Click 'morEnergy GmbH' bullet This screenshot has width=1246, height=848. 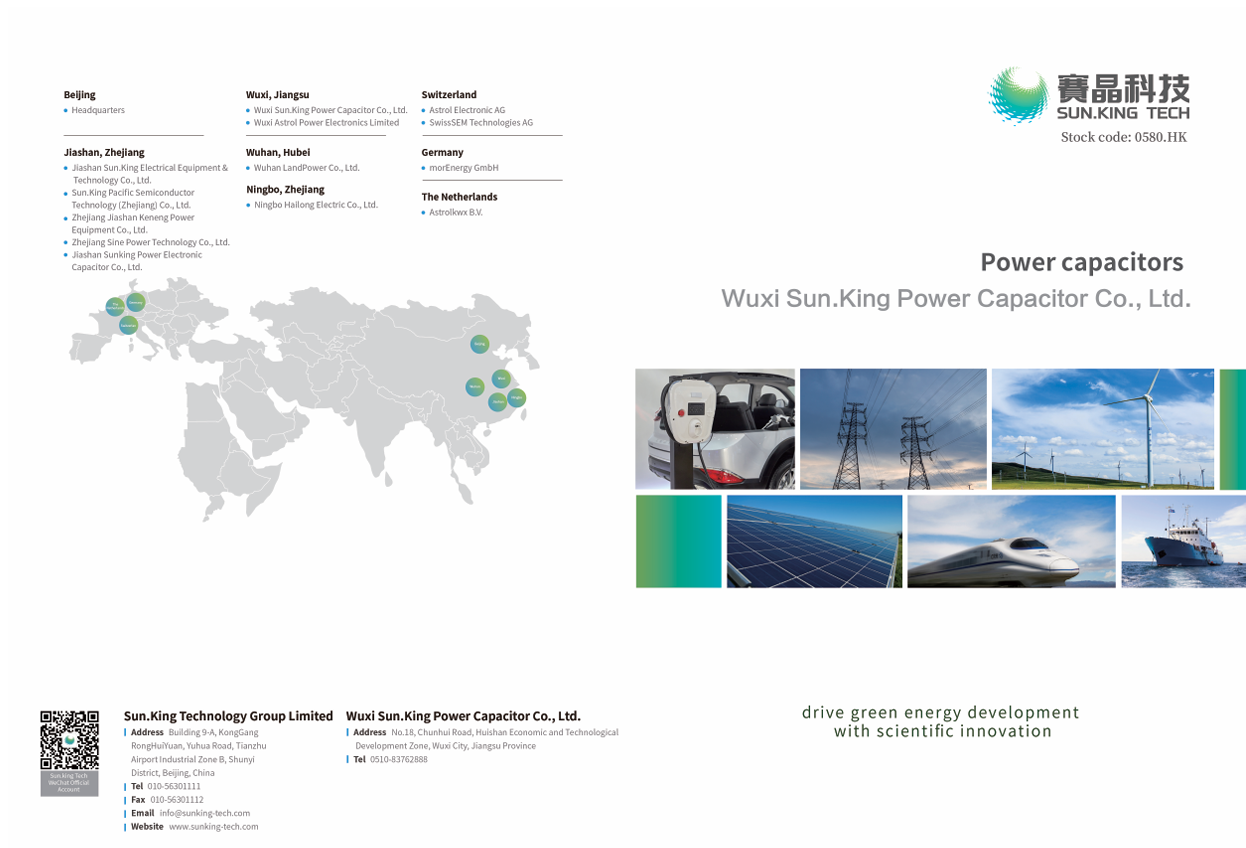click(x=464, y=168)
